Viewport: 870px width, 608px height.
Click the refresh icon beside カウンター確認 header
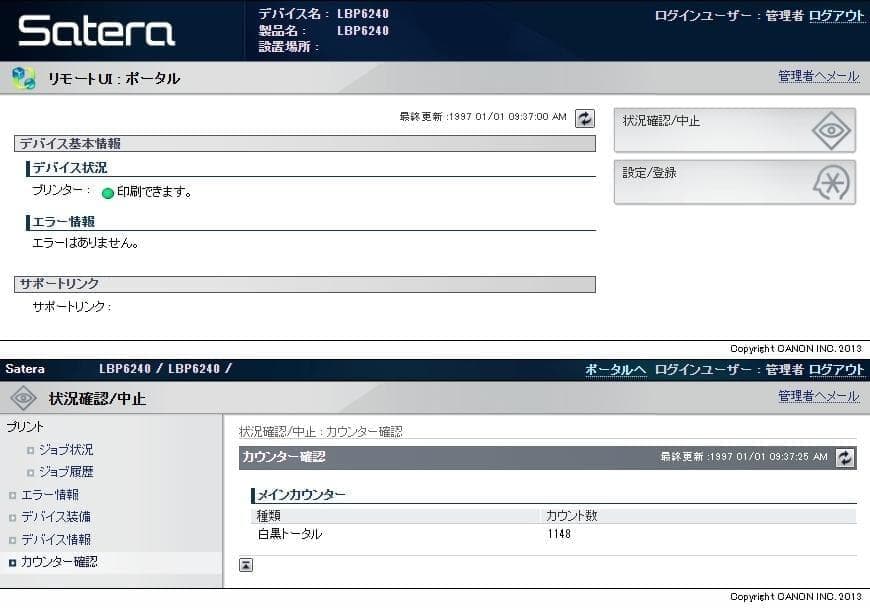click(x=845, y=457)
